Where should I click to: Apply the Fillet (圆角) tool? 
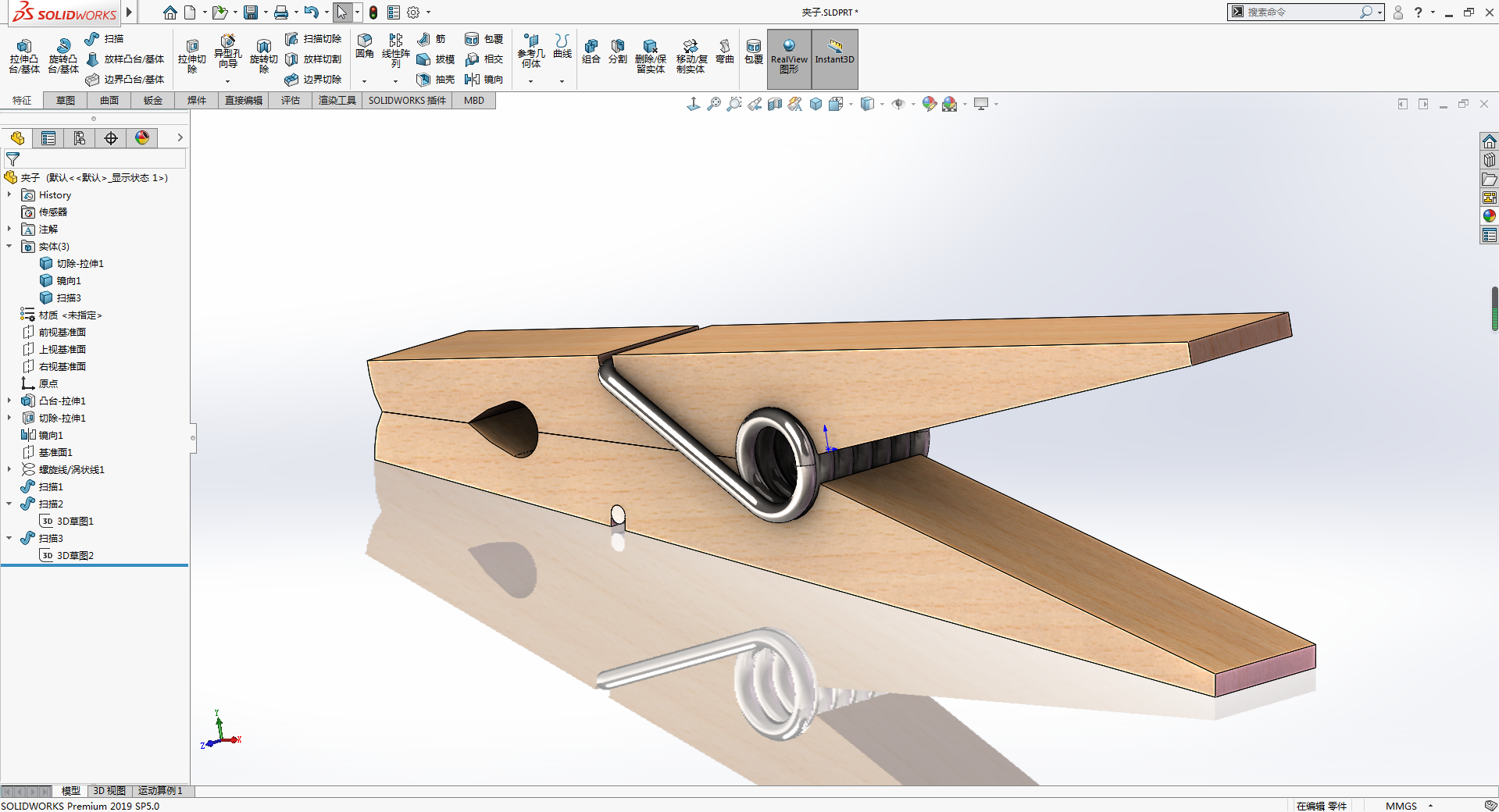click(x=365, y=46)
